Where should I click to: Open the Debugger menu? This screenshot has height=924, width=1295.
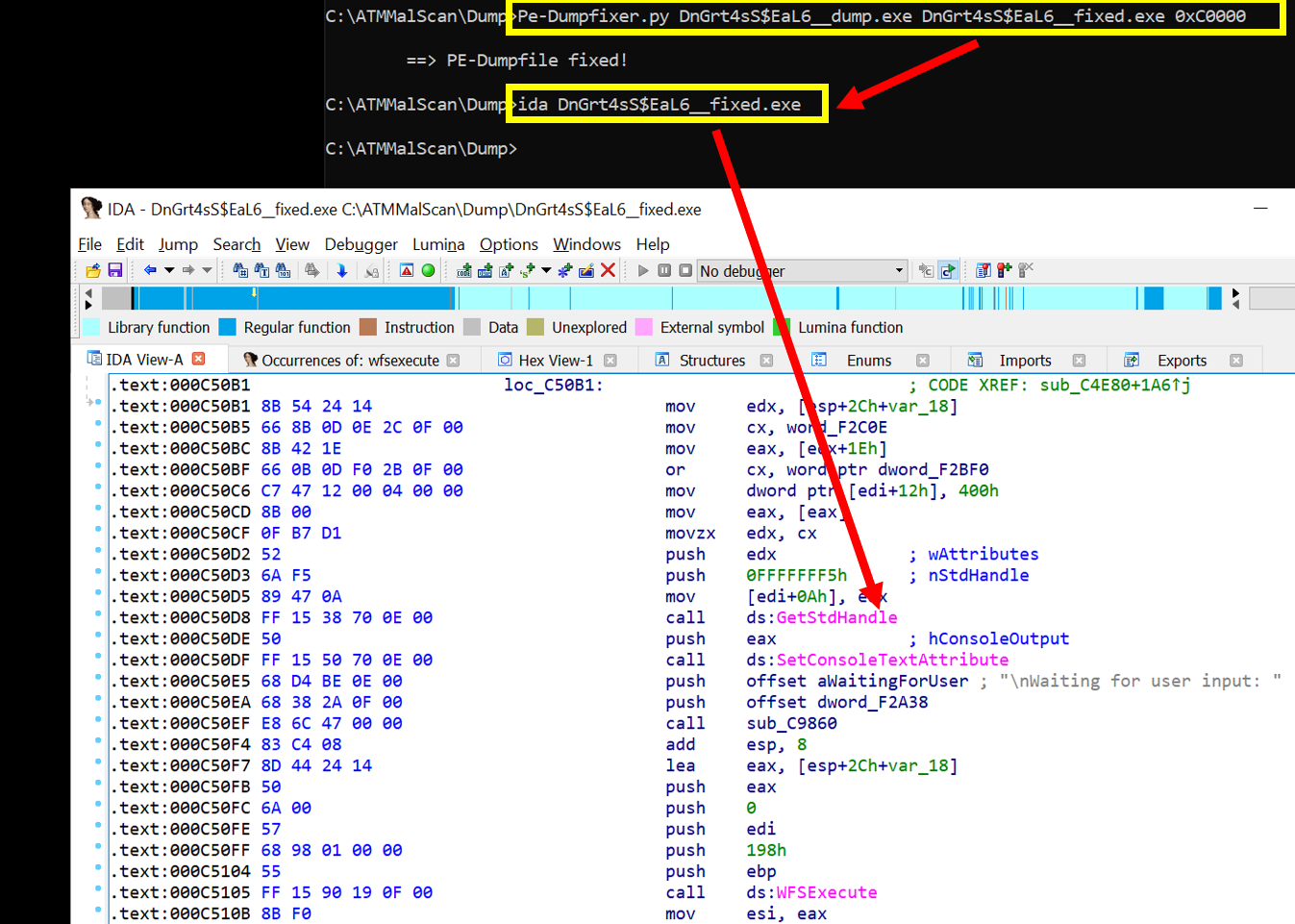pyautogui.click(x=361, y=244)
